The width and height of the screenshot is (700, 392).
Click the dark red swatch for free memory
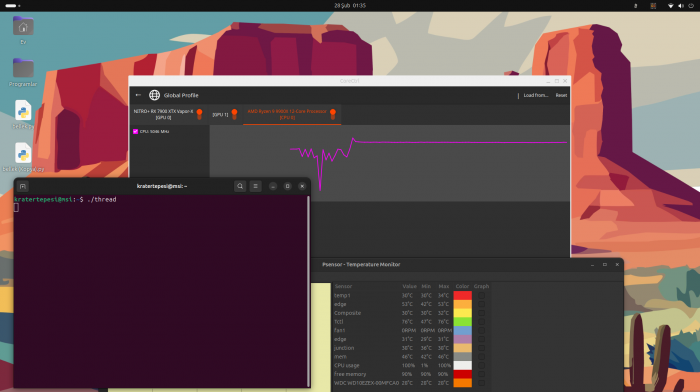[x=462, y=374]
